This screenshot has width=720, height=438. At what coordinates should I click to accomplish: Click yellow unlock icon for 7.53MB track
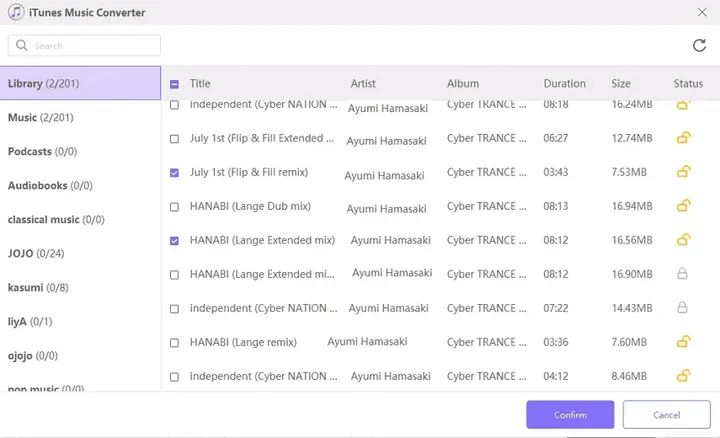pos(684,172)
